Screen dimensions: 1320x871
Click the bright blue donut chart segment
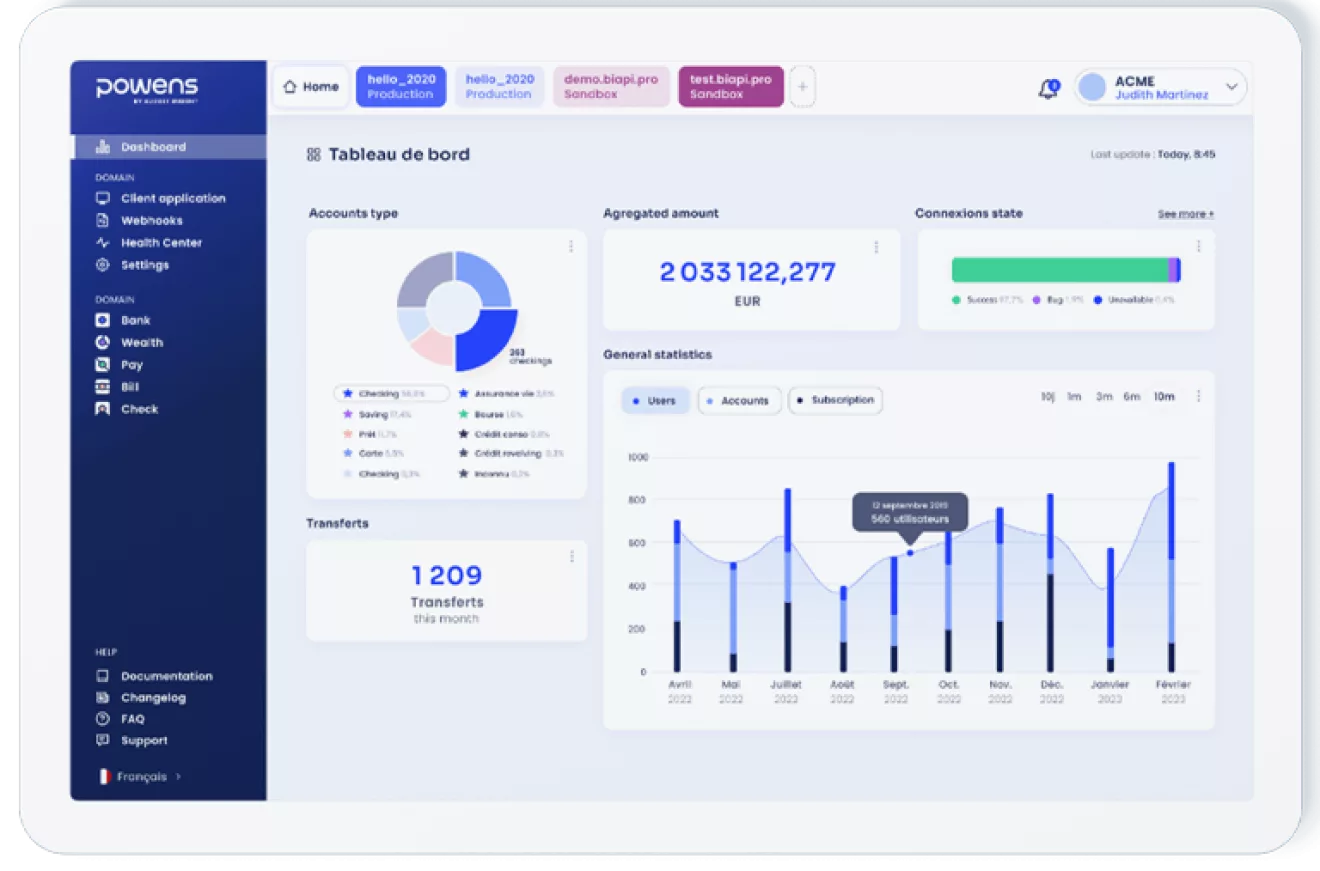(x=487, y=340)
